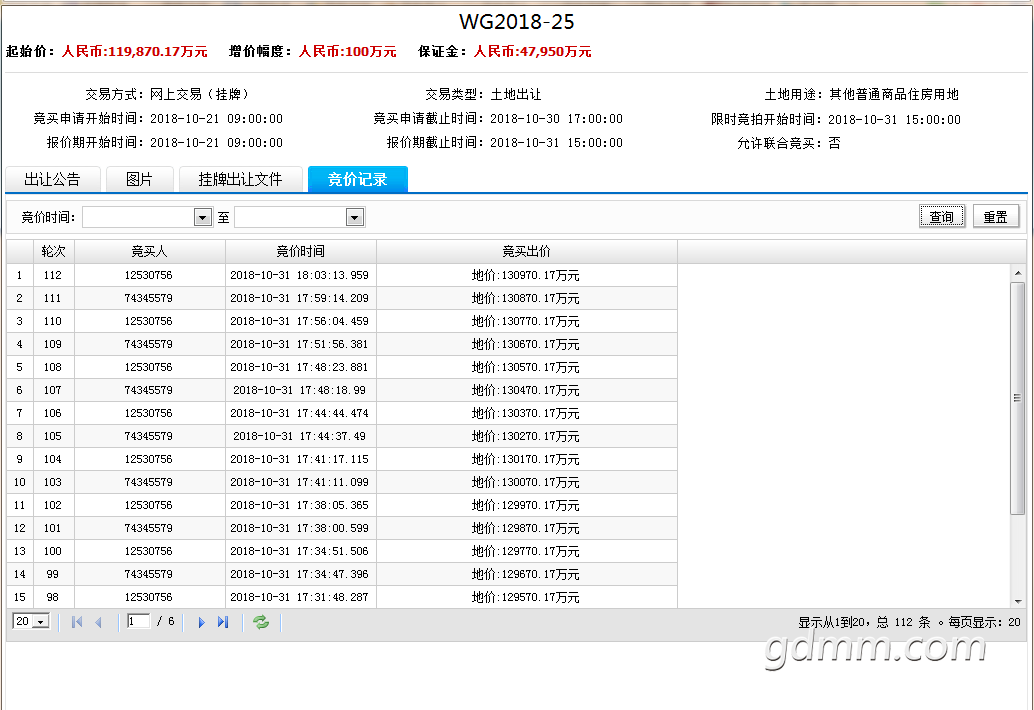Open the end bid-time dropdown
This screenshot has height=710, width=1034.
click(x=355, y=217)
